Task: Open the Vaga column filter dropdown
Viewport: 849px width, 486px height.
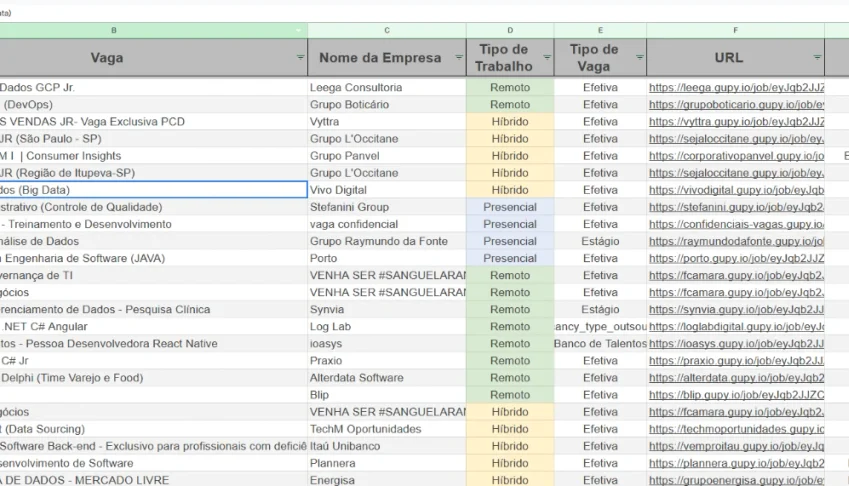Action: click(x=300, y=57)
